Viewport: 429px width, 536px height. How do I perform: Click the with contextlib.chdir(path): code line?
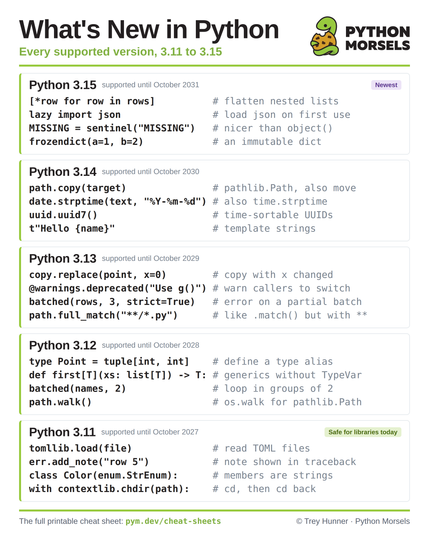coord(109,489)
